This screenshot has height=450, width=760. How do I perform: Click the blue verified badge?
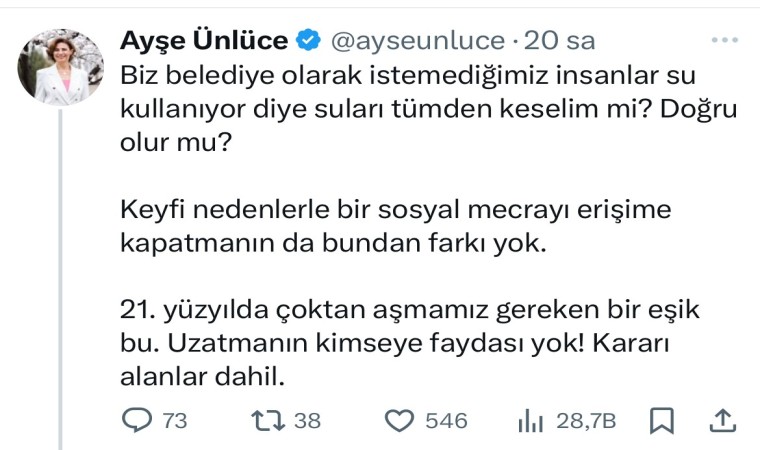[309, 41]
